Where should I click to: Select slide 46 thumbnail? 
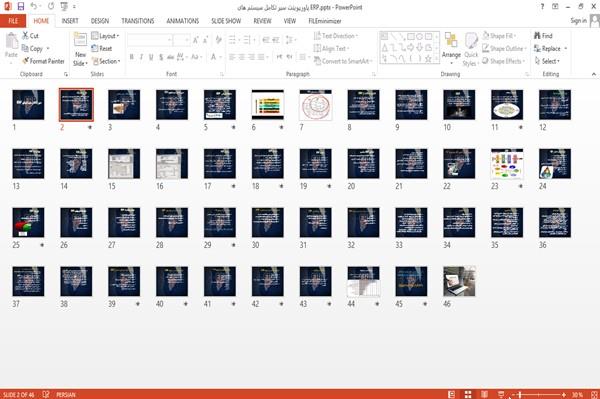click(x=459, y=281)
